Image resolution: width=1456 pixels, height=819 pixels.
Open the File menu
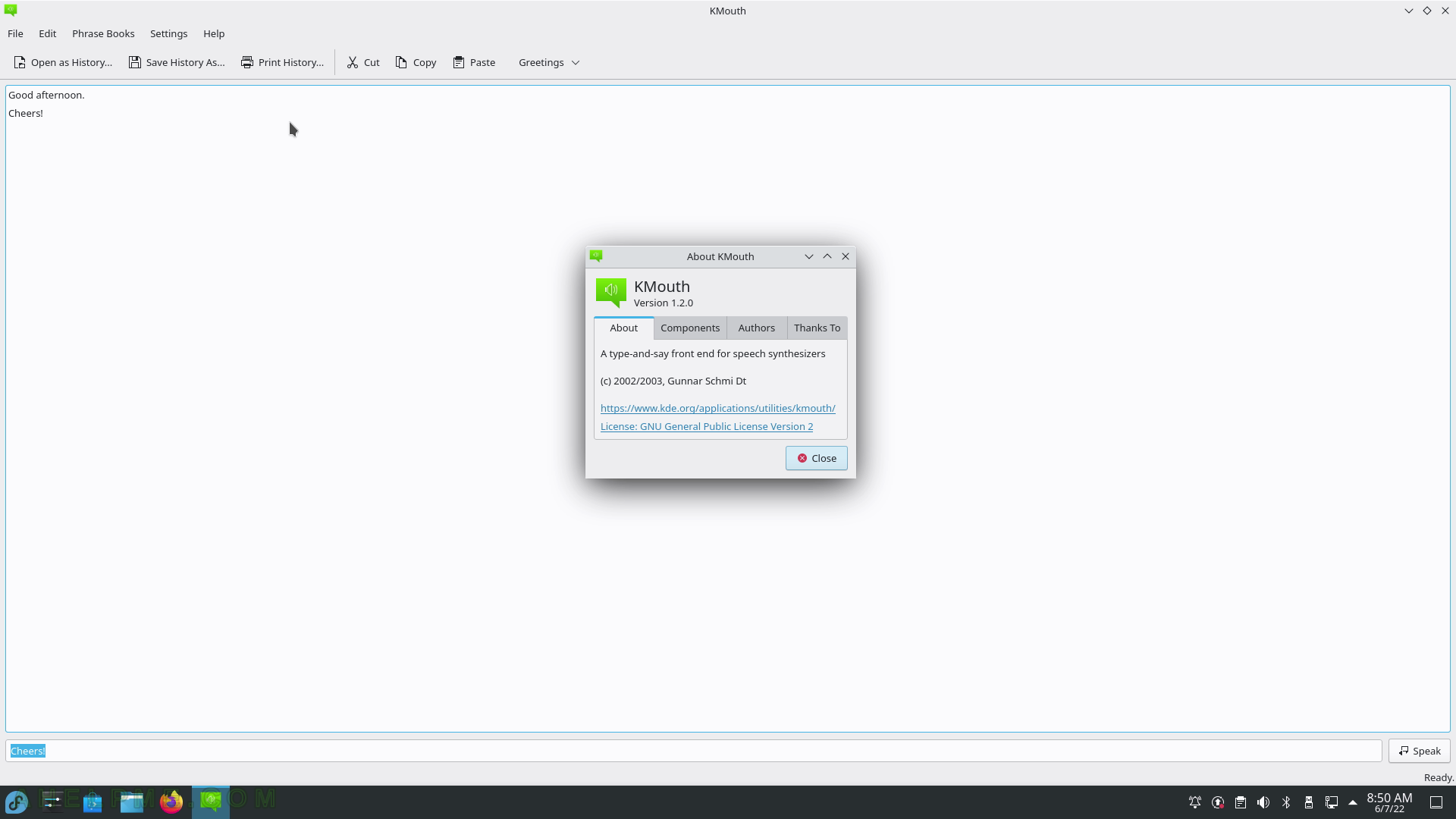(15, 33)
